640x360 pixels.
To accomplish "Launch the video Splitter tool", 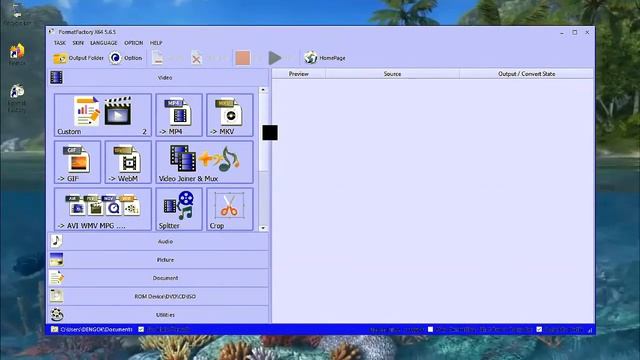I will tap(179, 209).
